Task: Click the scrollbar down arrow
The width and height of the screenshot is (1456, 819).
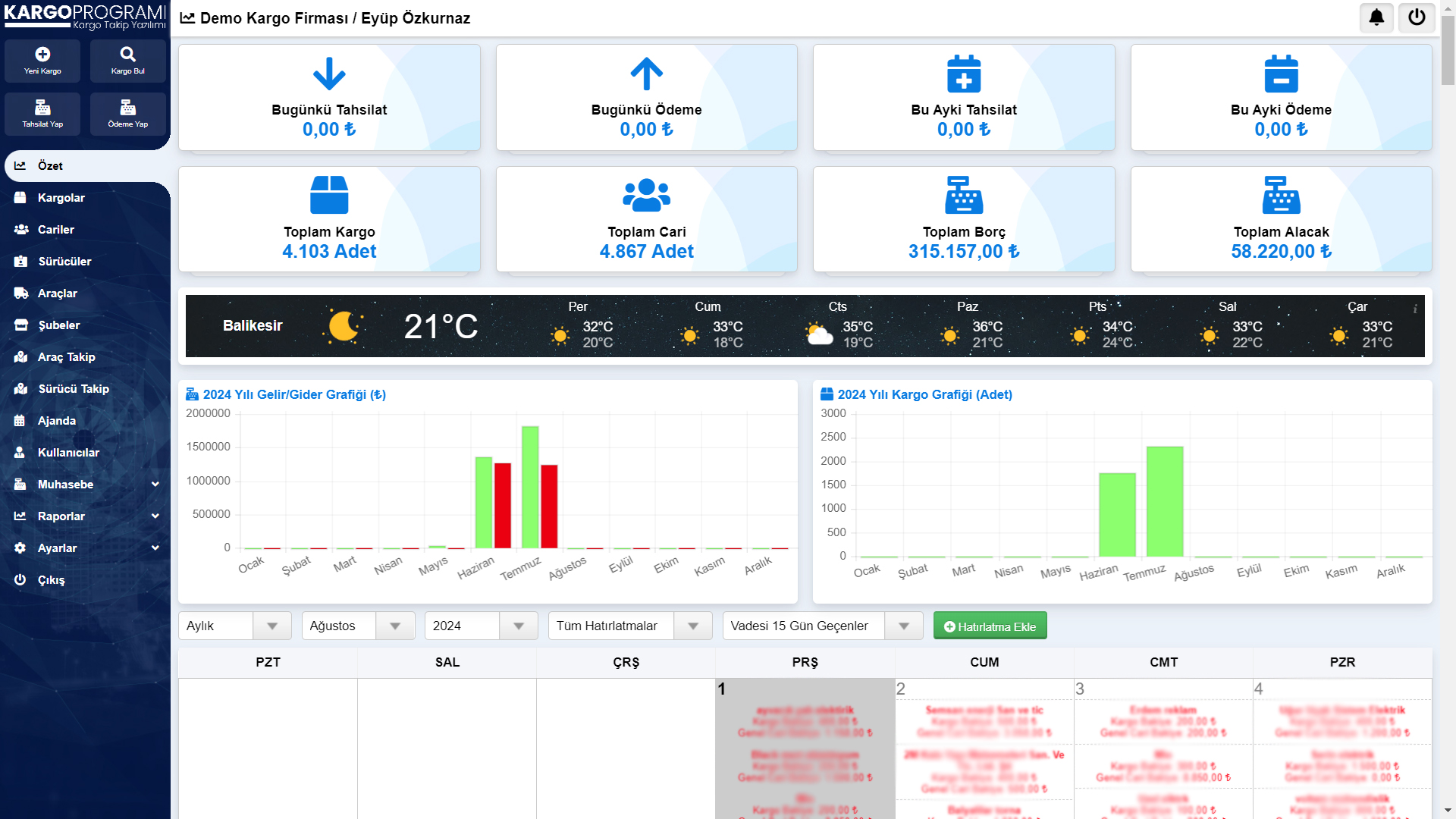Action: coord(1448,811)
